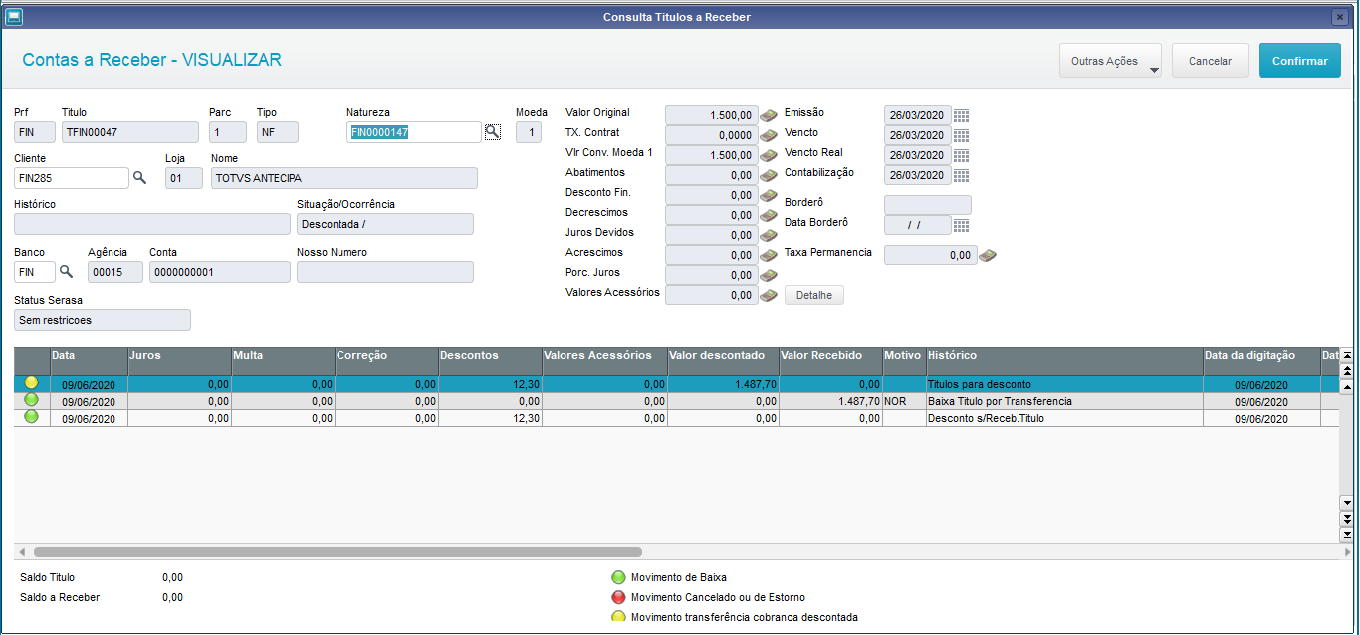Expand the Outras Ações dropdown
Viewport: 1360px width, 635px height.
point(1110,61)
